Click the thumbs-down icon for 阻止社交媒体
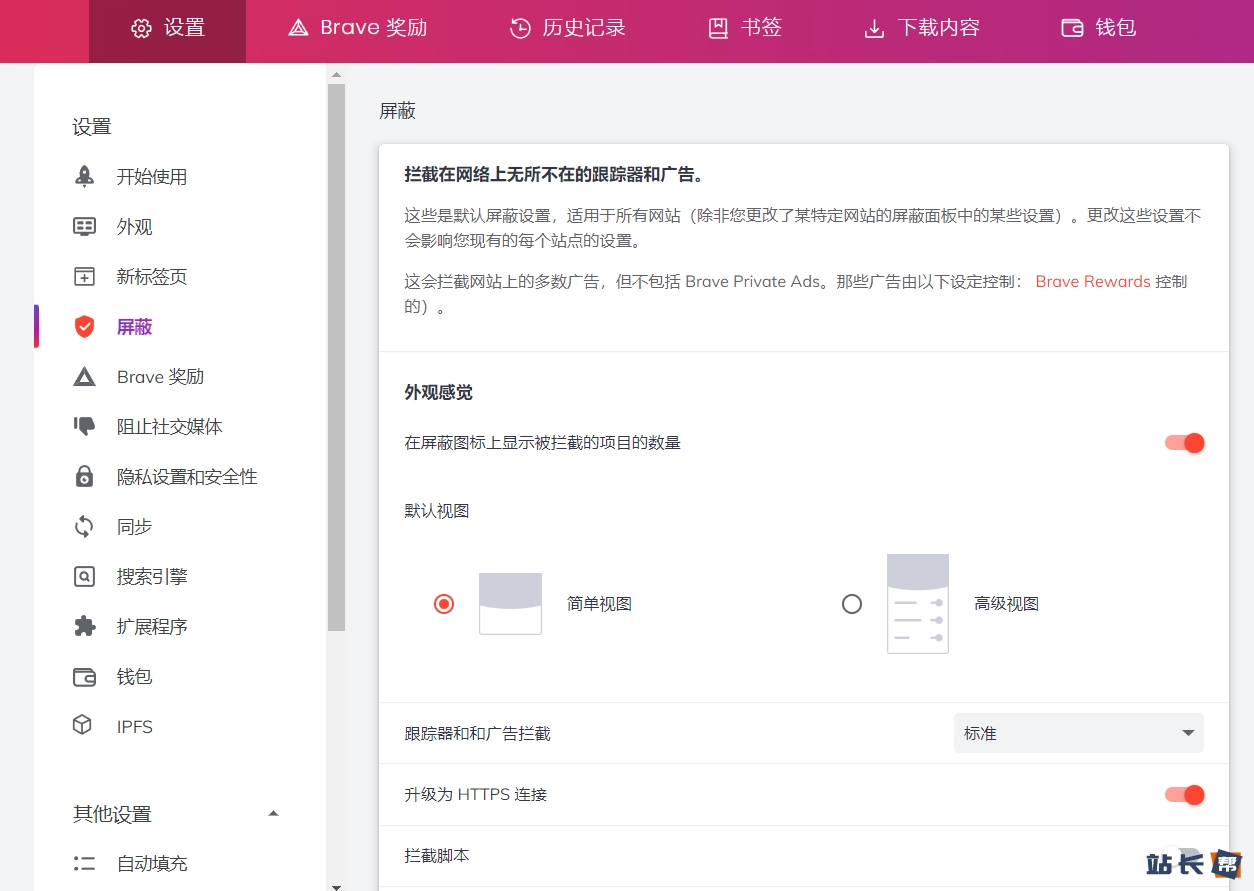The height and width of the screenshot is (891, 1254). [x=85, y=427]
